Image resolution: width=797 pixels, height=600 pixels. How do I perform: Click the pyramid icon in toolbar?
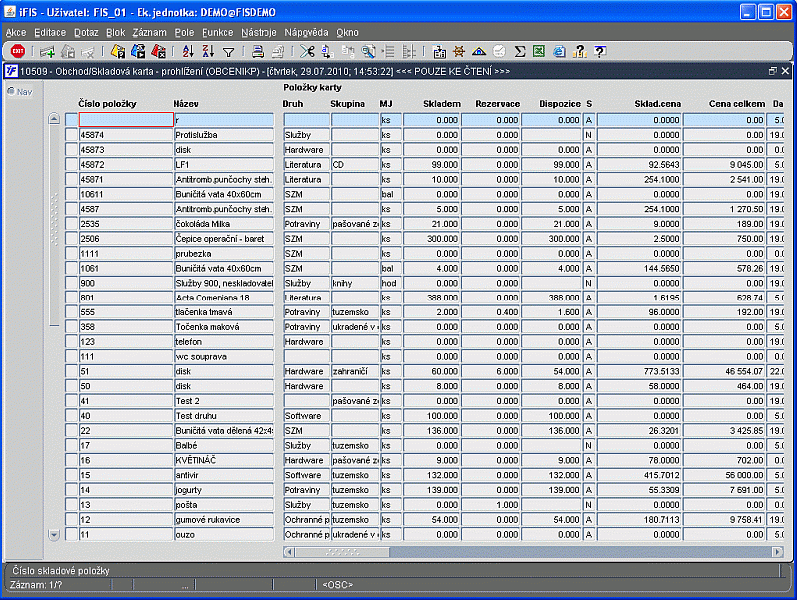click(479, 51)
